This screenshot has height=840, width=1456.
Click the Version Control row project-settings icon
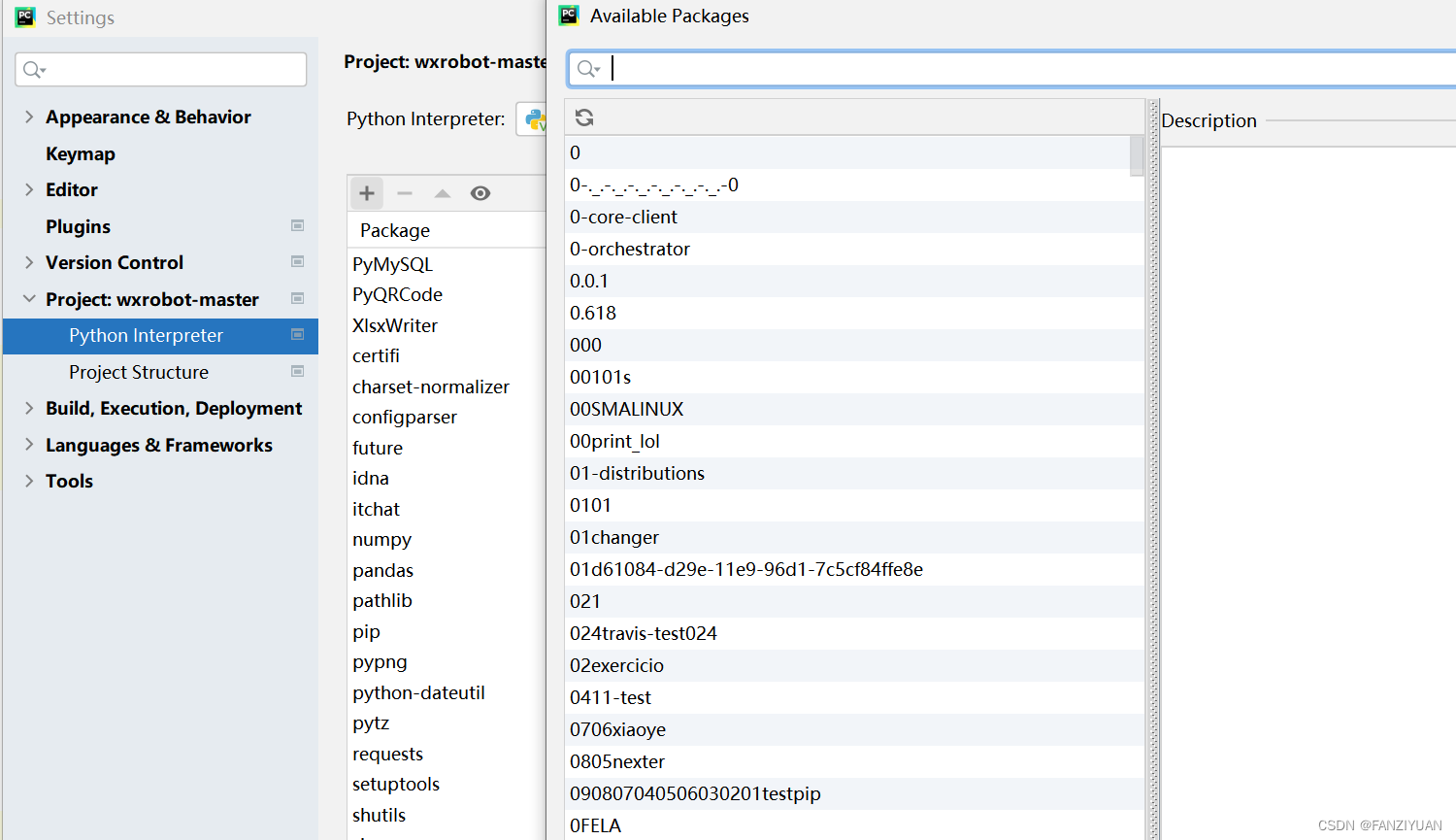click(298, 261)
